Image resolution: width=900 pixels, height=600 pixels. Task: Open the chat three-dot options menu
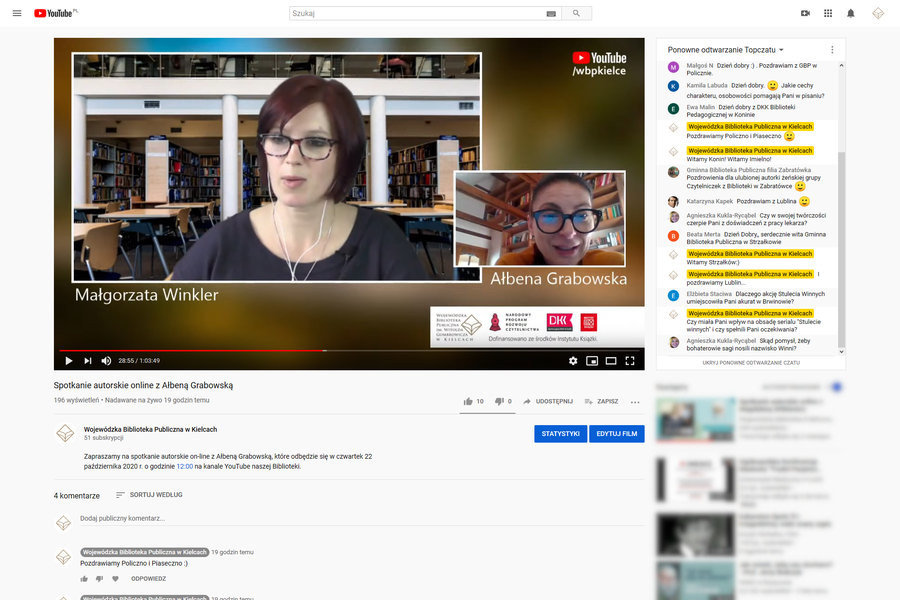832,49
